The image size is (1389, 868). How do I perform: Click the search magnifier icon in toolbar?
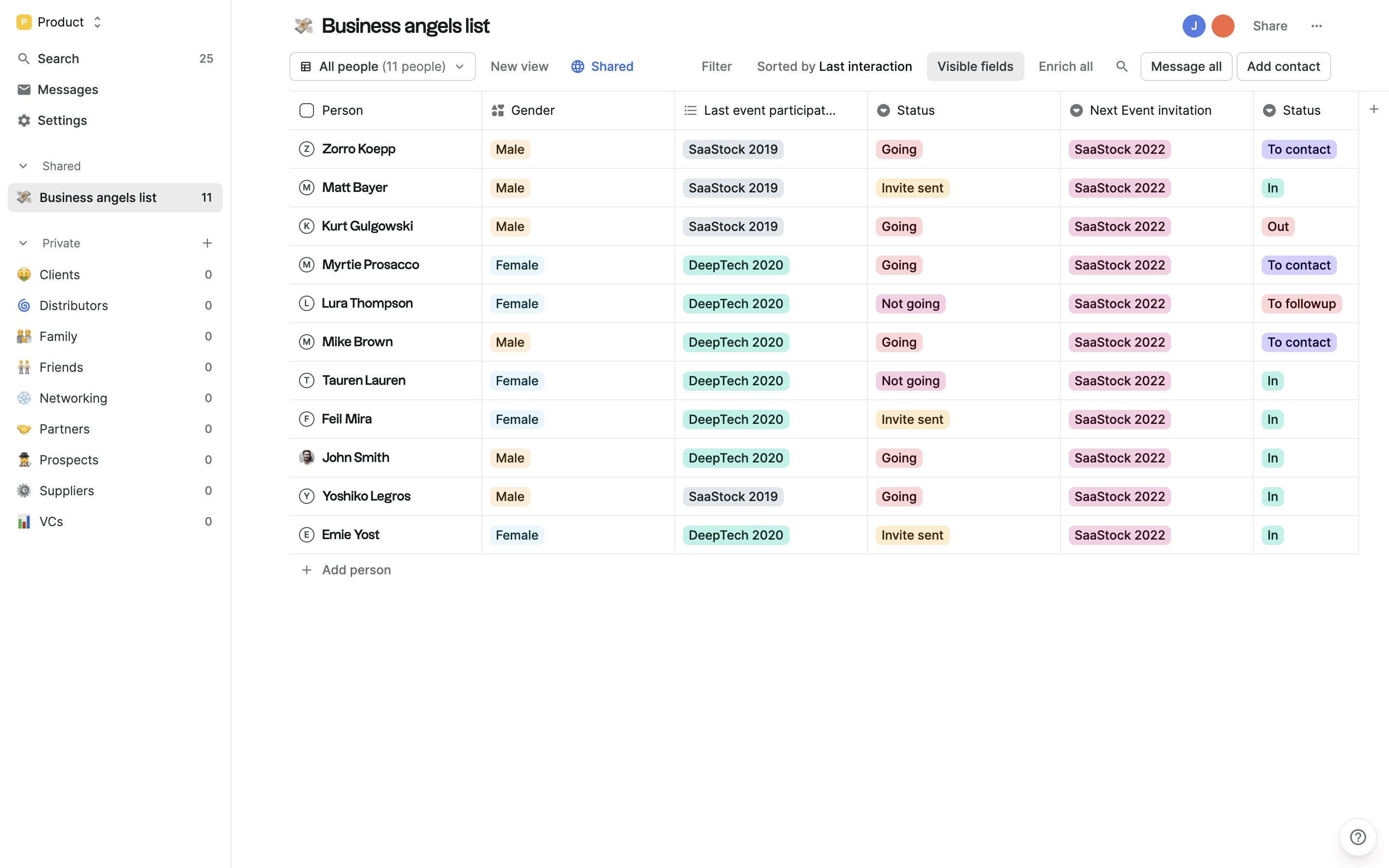(1121, 67)
